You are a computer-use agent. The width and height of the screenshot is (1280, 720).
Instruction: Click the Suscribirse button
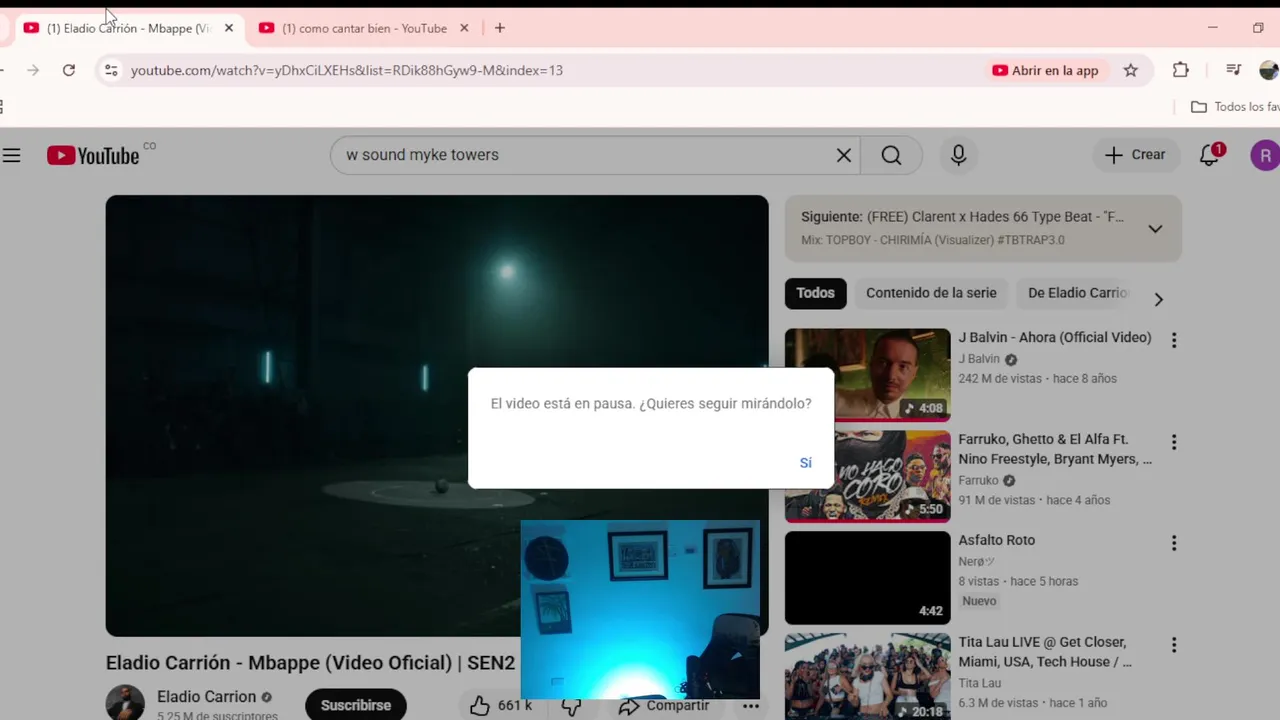(355, 705)
